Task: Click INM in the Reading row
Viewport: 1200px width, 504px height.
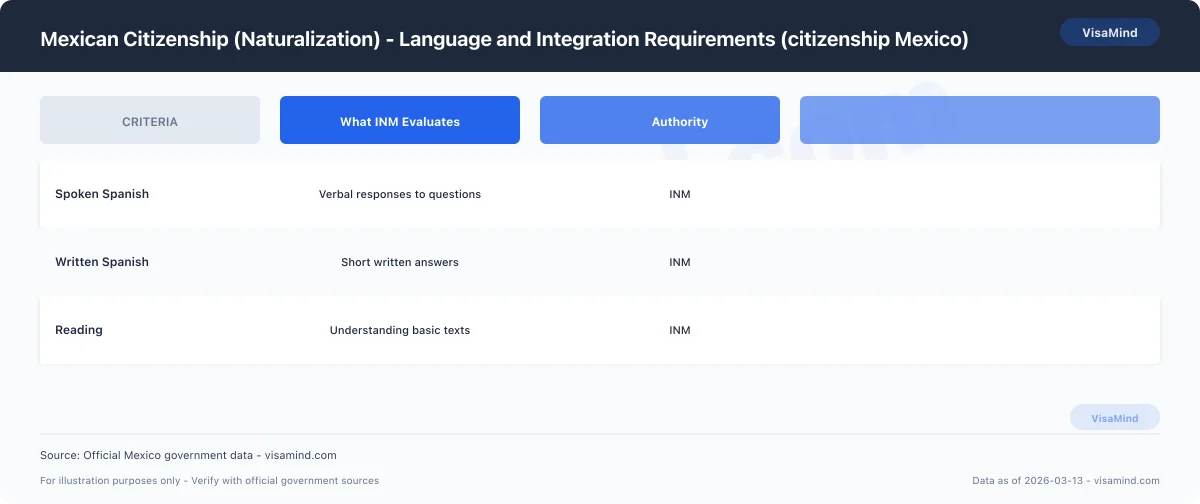Action: click(x=680, y=330)
